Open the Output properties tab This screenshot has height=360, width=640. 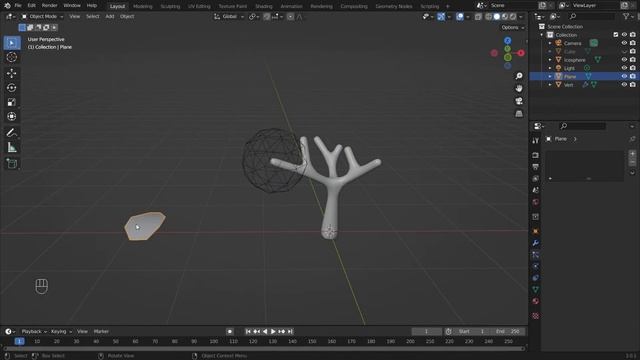click(x=536, y=167)
